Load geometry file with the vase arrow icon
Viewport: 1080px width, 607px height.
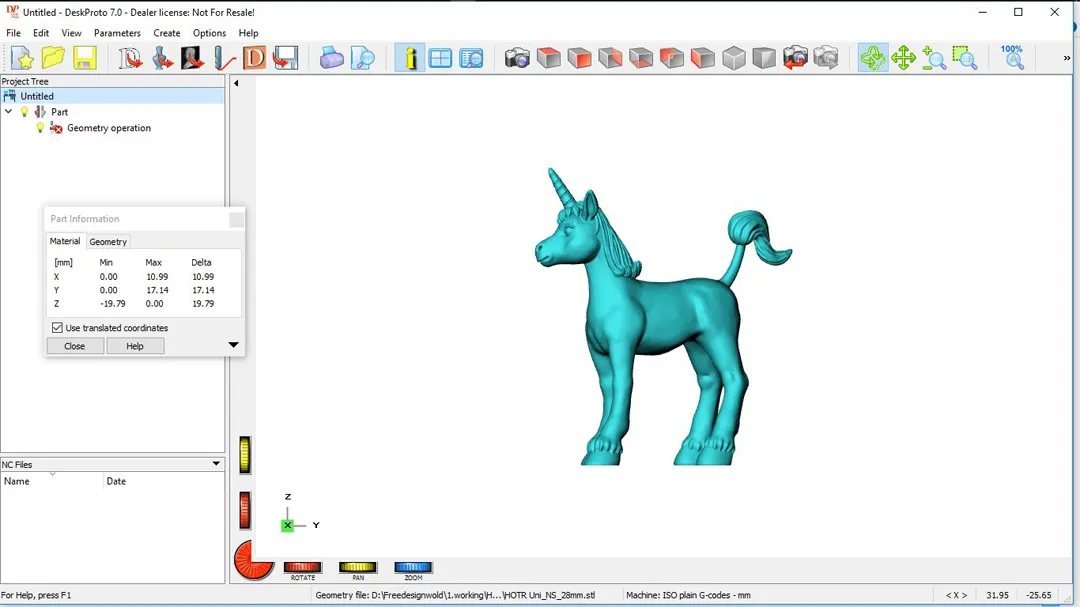coord(162,58)
